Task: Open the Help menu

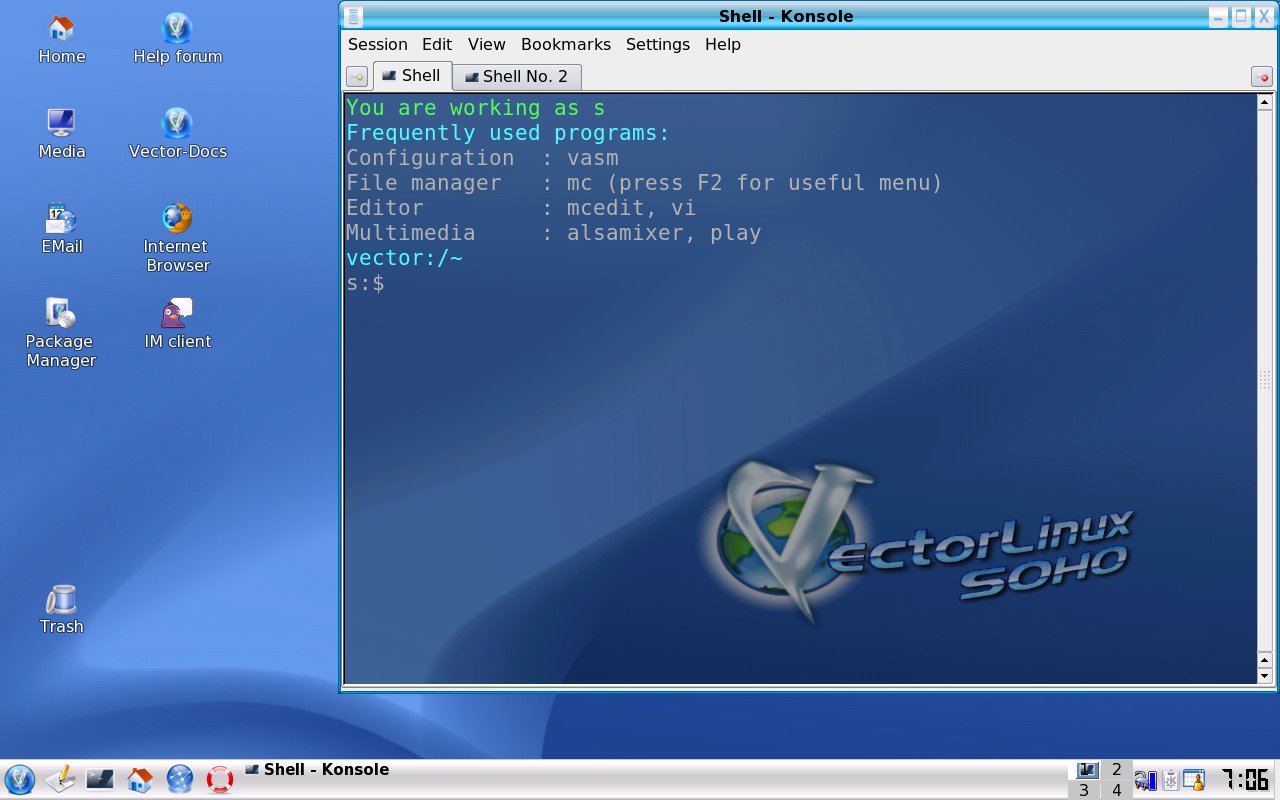Action: [723, 45]
